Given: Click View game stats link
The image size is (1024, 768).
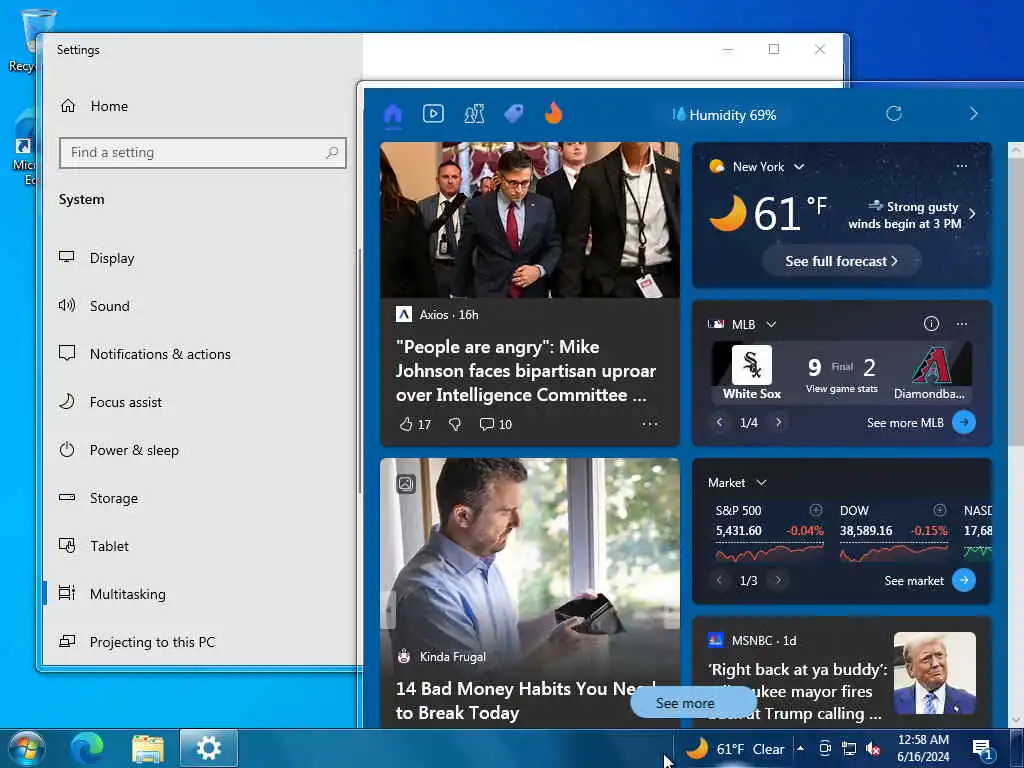Looking at the screenshot, I should (841, 389).
